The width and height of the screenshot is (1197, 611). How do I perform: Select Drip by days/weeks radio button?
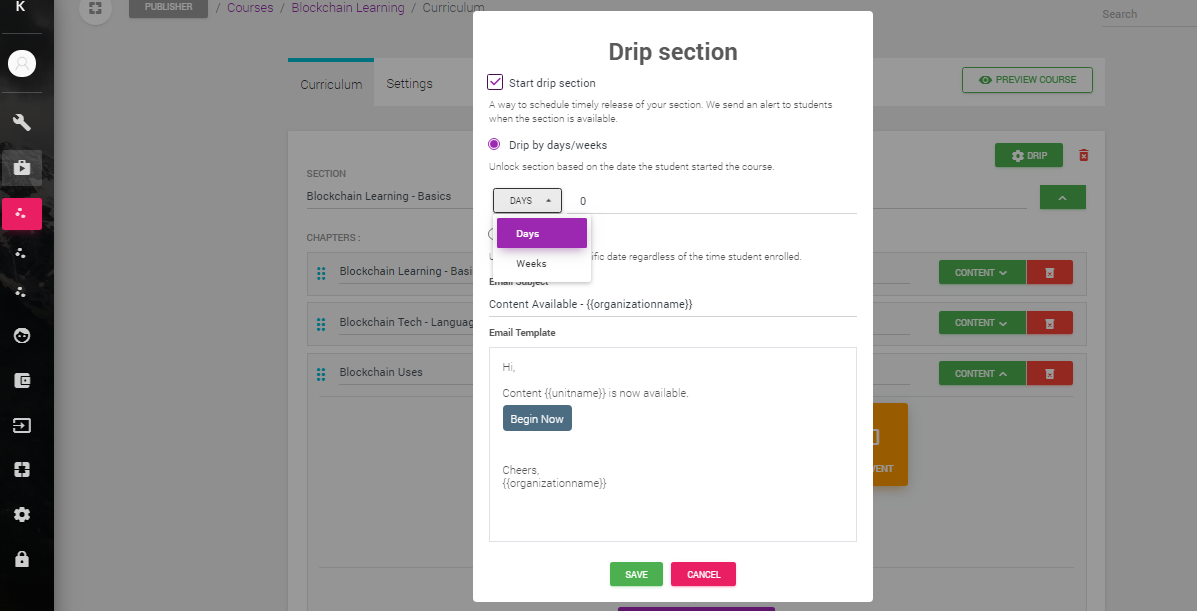tap(494, 144)
